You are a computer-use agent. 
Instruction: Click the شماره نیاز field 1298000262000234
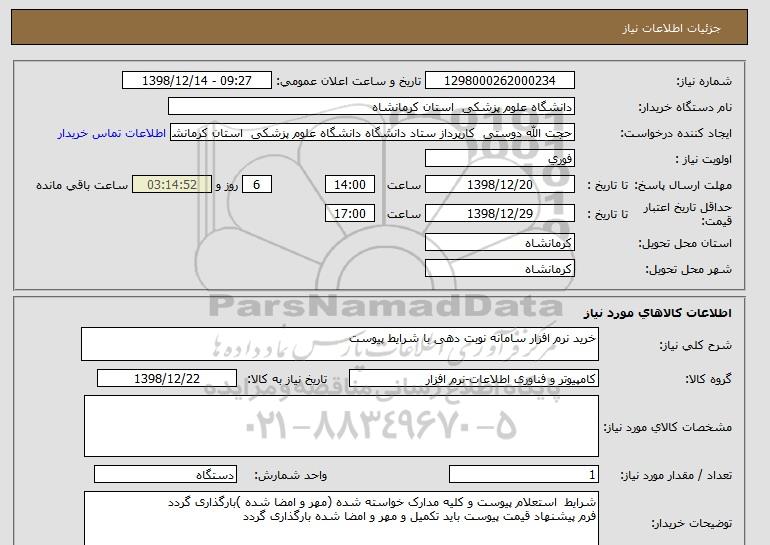(x=499, y=81)
